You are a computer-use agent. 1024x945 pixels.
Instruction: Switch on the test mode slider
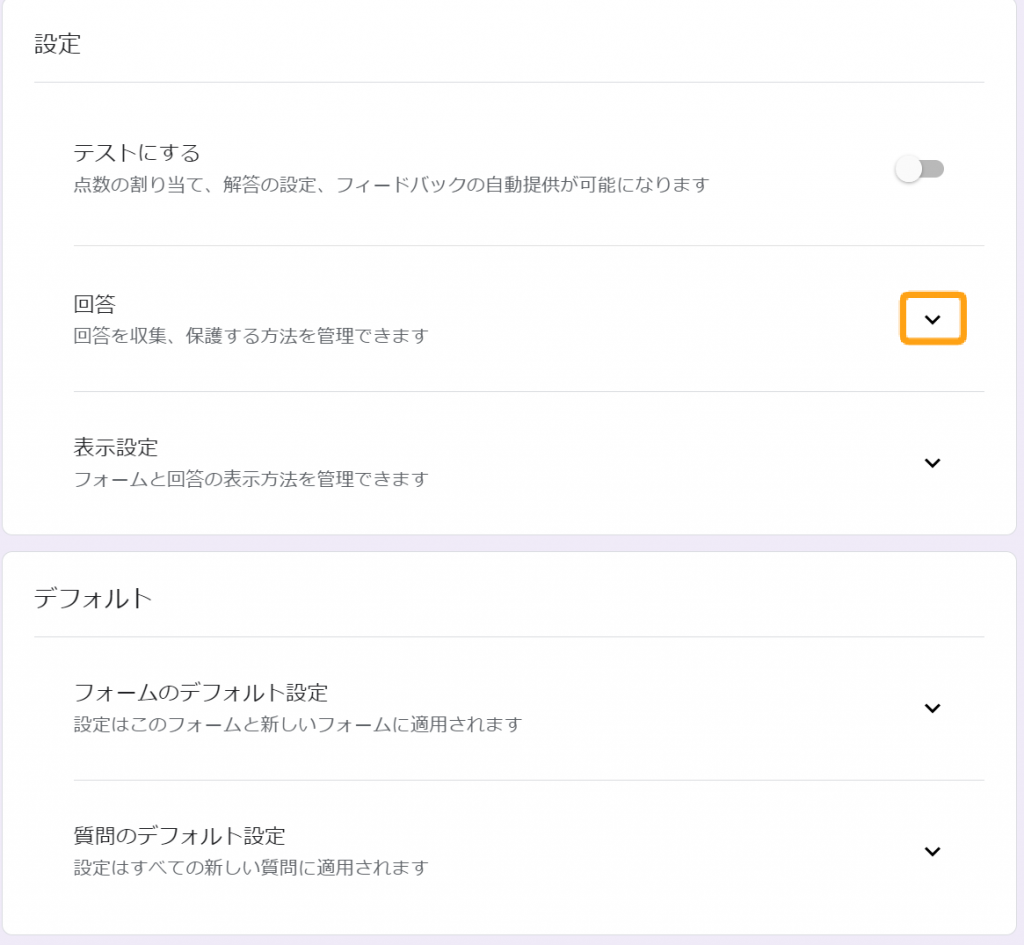(x=919, y=169)
